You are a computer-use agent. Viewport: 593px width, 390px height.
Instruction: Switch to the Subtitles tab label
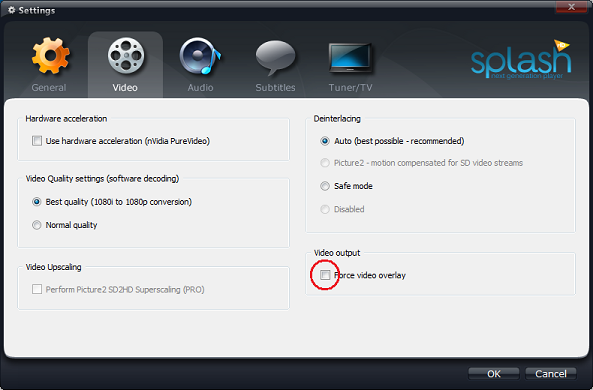pos(275,88)
